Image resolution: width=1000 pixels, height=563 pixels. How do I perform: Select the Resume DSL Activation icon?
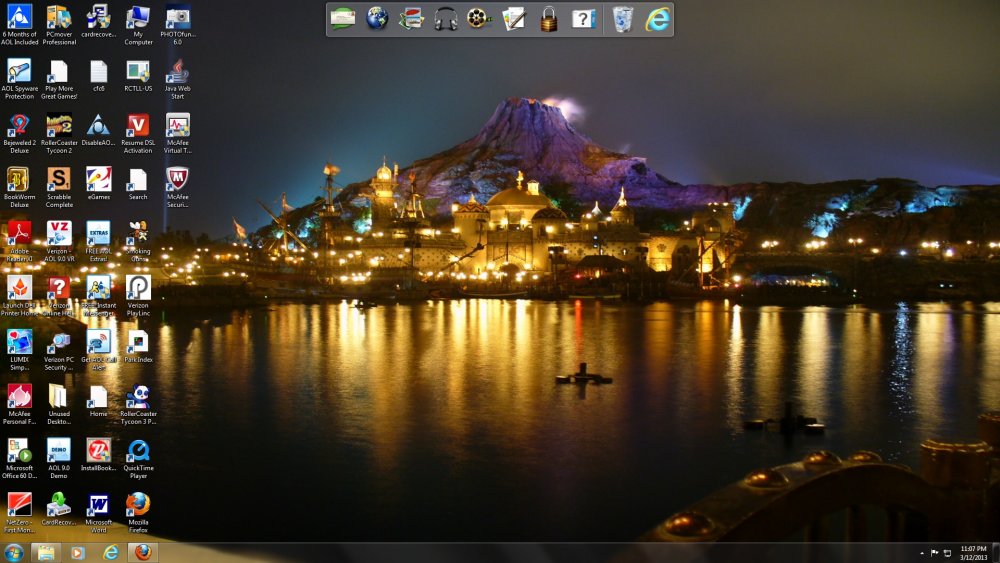tap(138, 134)
